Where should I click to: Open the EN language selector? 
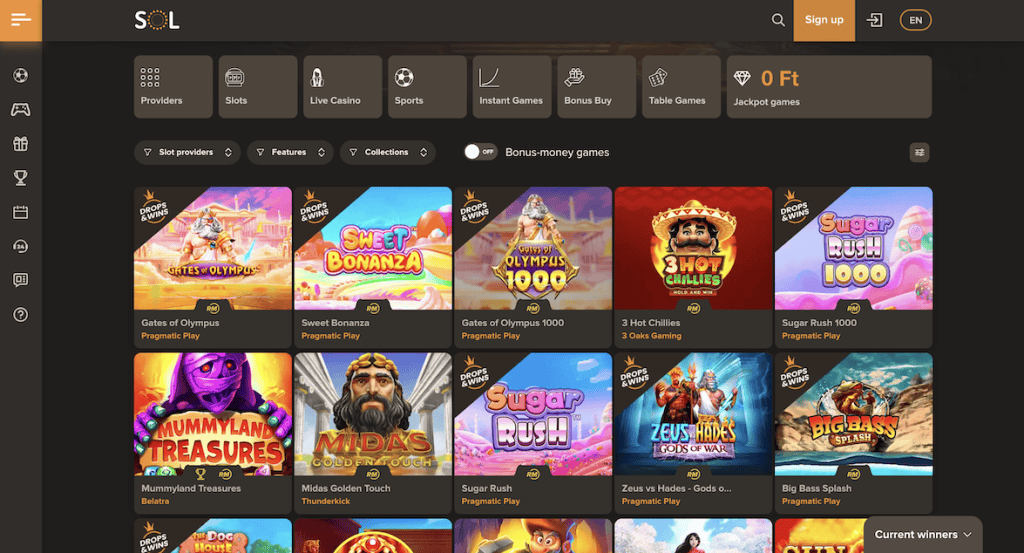click(915, 20)
